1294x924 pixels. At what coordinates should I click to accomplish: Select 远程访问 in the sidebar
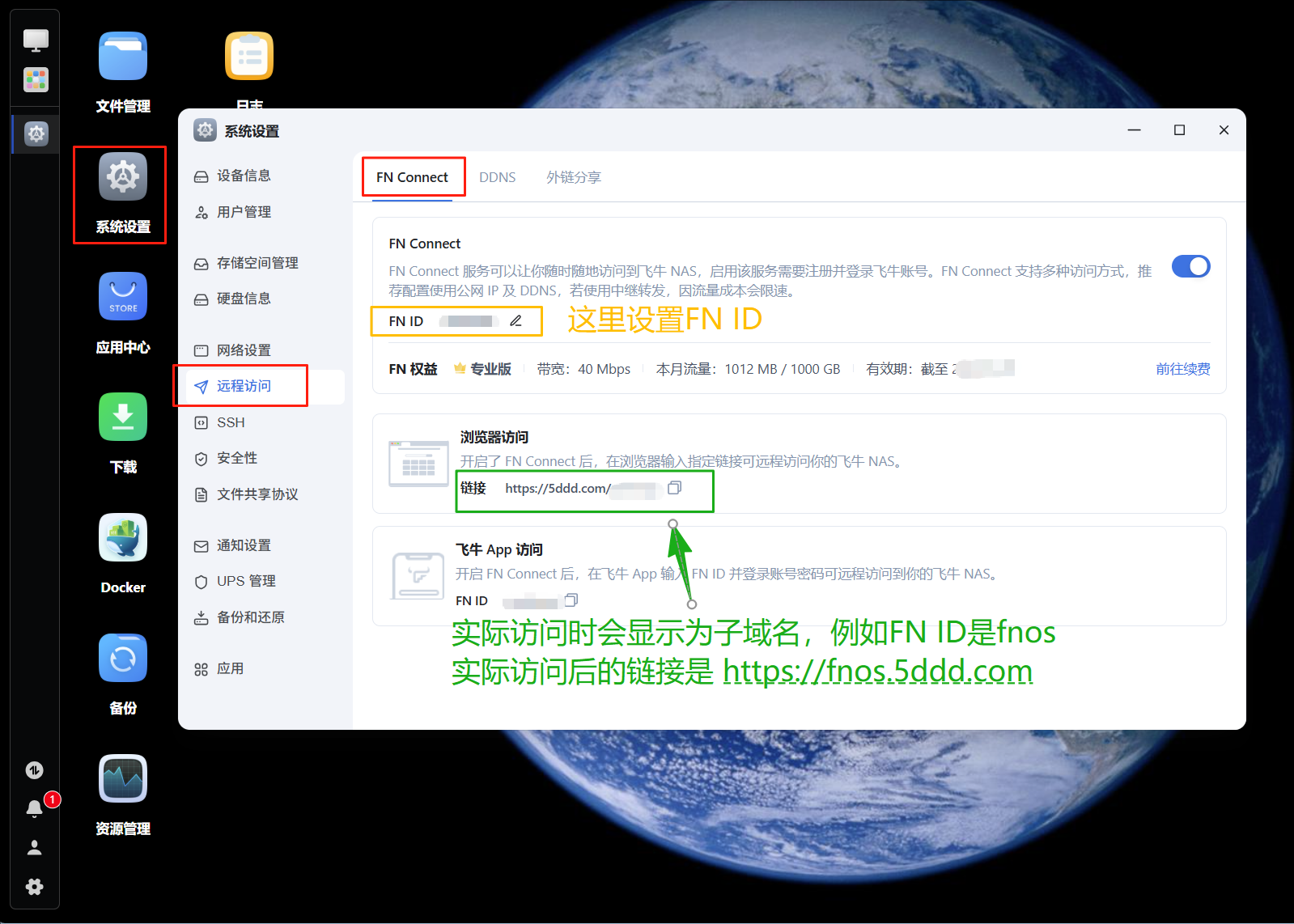[x=265, y=386]
